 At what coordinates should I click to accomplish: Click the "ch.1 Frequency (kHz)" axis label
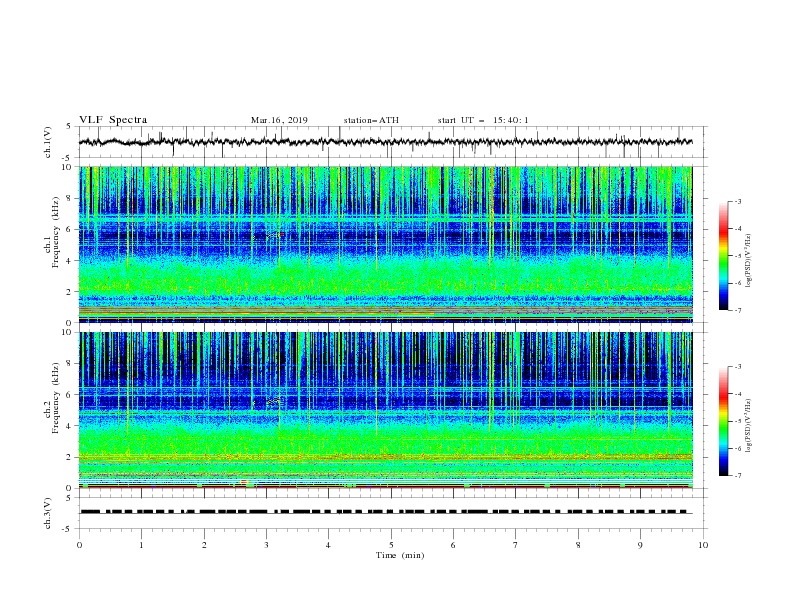(x=52, y=230)
